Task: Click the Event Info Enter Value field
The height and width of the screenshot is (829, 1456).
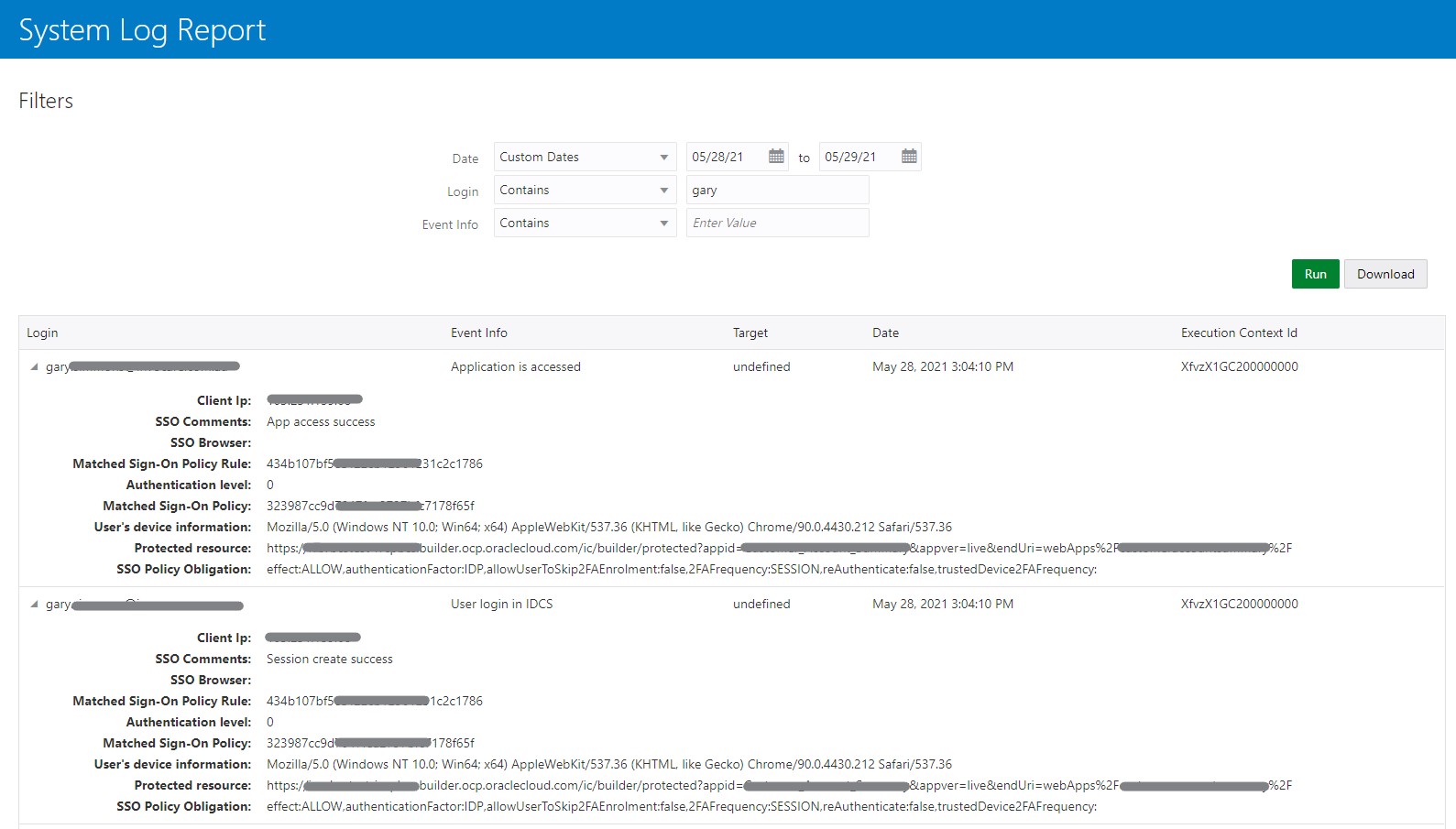Action: coord(777,223)
